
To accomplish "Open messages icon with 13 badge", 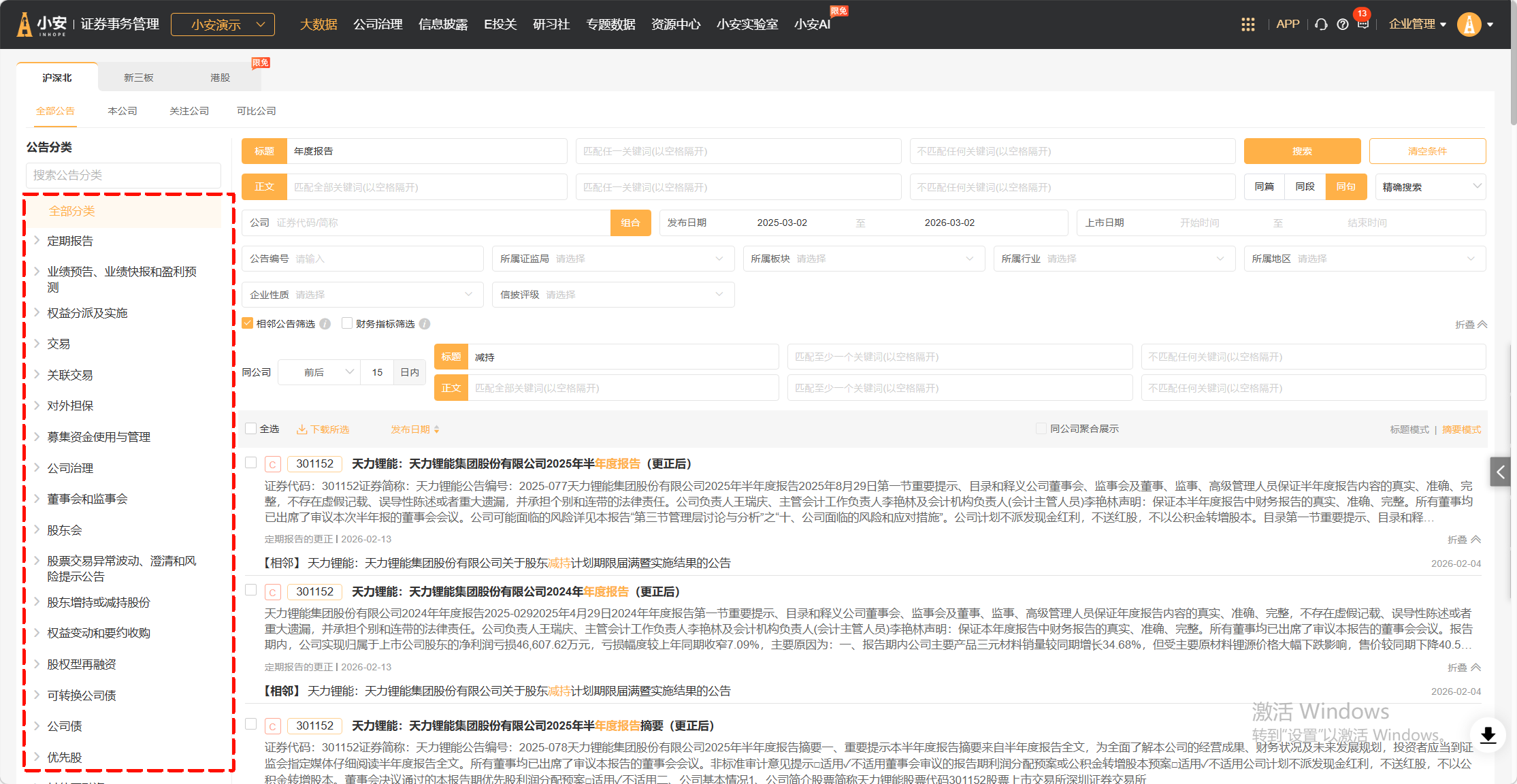I will [1363, 24].
